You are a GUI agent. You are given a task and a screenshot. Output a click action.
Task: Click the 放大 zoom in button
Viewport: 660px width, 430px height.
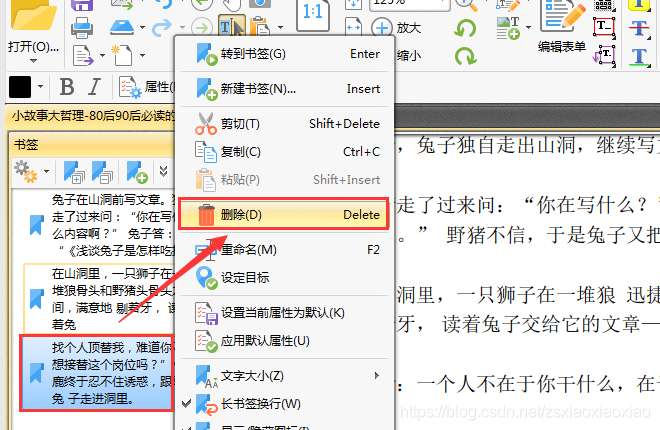coord(397,28)
